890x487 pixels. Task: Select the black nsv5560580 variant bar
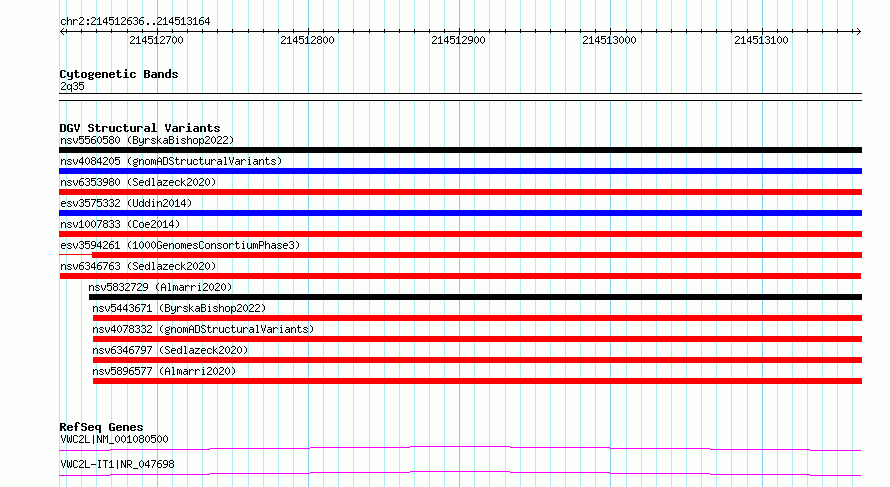(460, 150)
